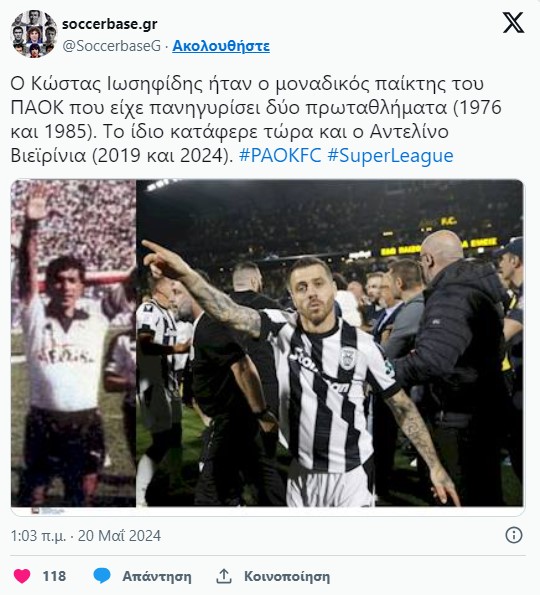The height and width of the screenshot is (595, 540).
Task: Open the tweet timestamp 20 Μαϊ 2024
Action: (x=119, y=536)
